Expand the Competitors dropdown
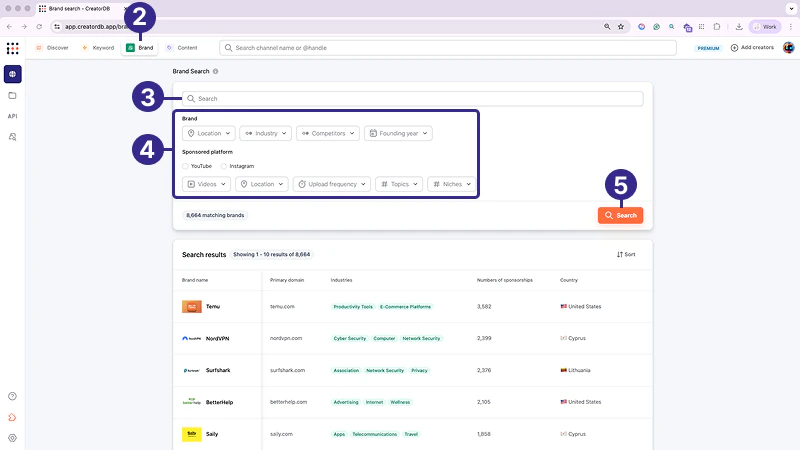The image size is (800, 450). click(x=328, y=133)
